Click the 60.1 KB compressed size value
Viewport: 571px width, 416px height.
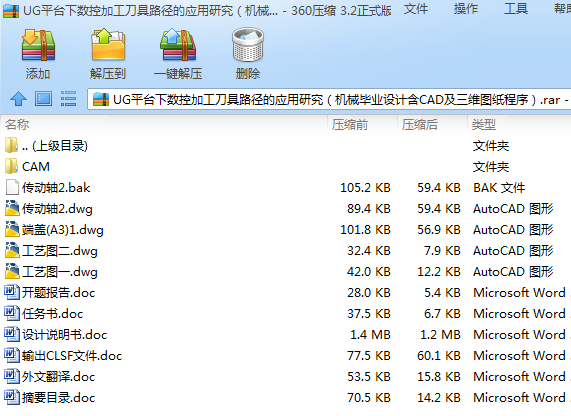439,356
